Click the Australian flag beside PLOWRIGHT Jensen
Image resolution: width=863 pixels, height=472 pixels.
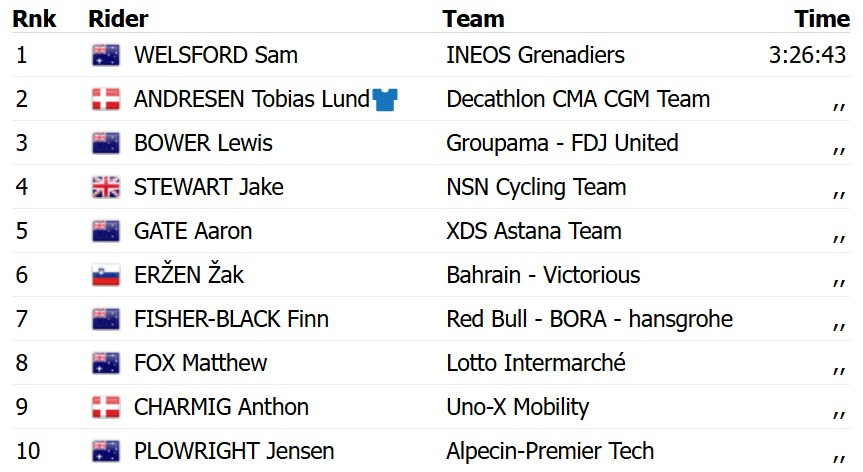[105, 451]
